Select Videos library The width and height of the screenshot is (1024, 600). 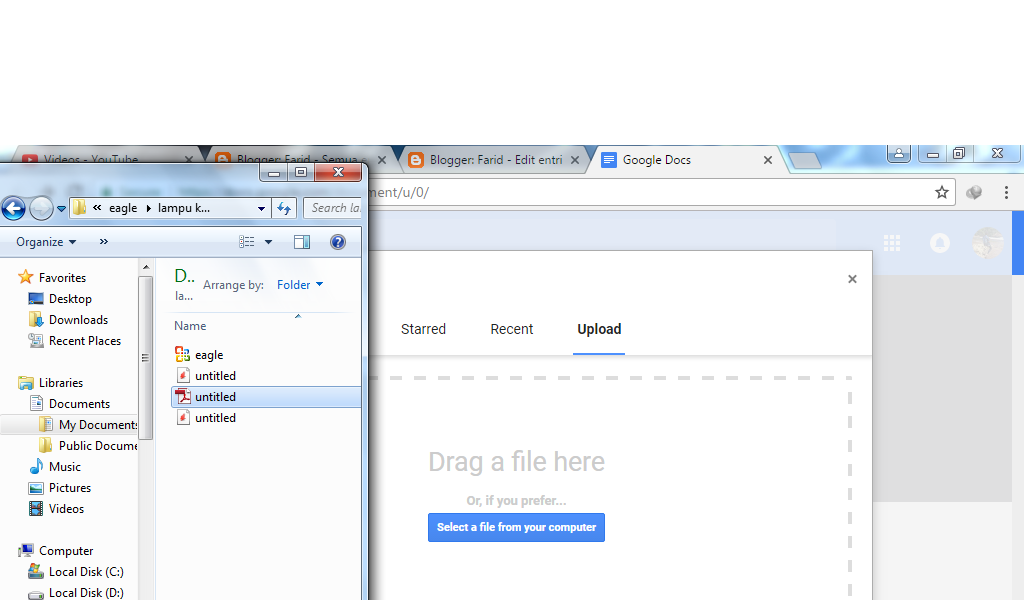[x=66, y=509]
